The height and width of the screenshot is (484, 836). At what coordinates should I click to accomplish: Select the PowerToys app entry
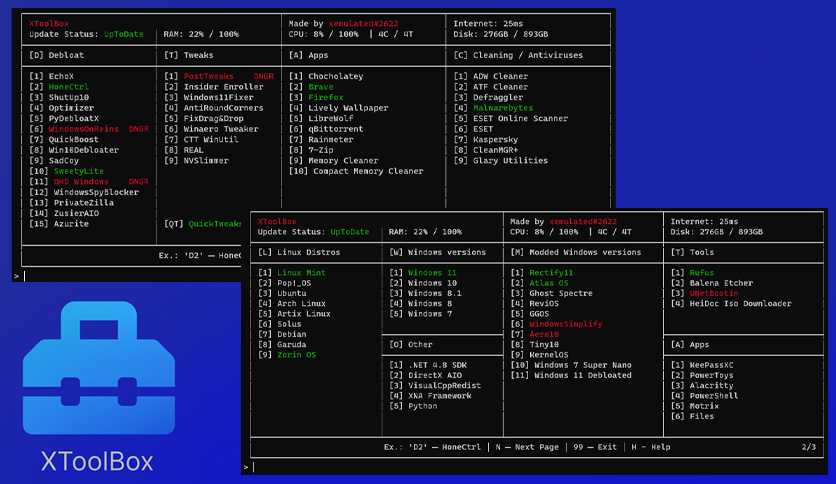click(x=702, y=375)
